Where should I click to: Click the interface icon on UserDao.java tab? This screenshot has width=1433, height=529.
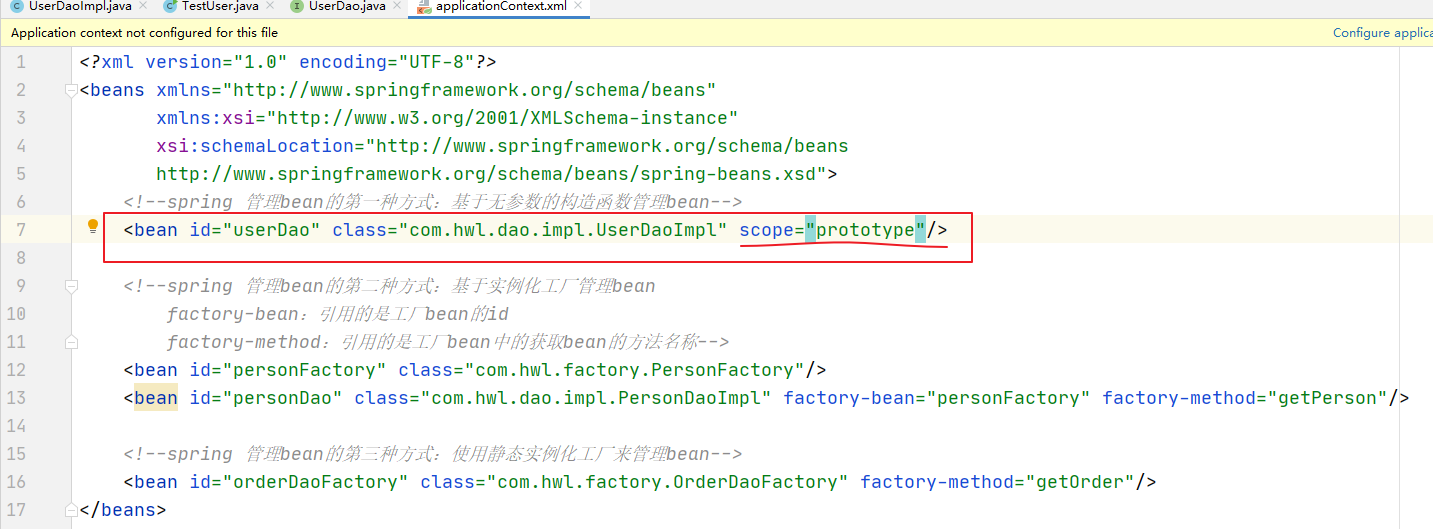point(297,6)
